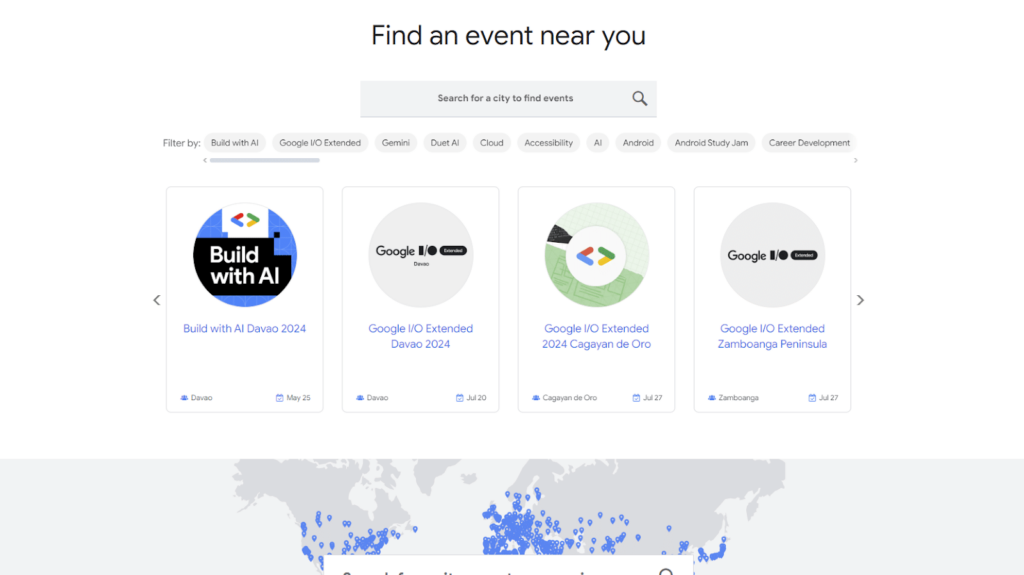Image resolution: width=1024 pixels, height=575 pixels.
Task: Apply the Android Study Jam filter
Action: [711, 142]
